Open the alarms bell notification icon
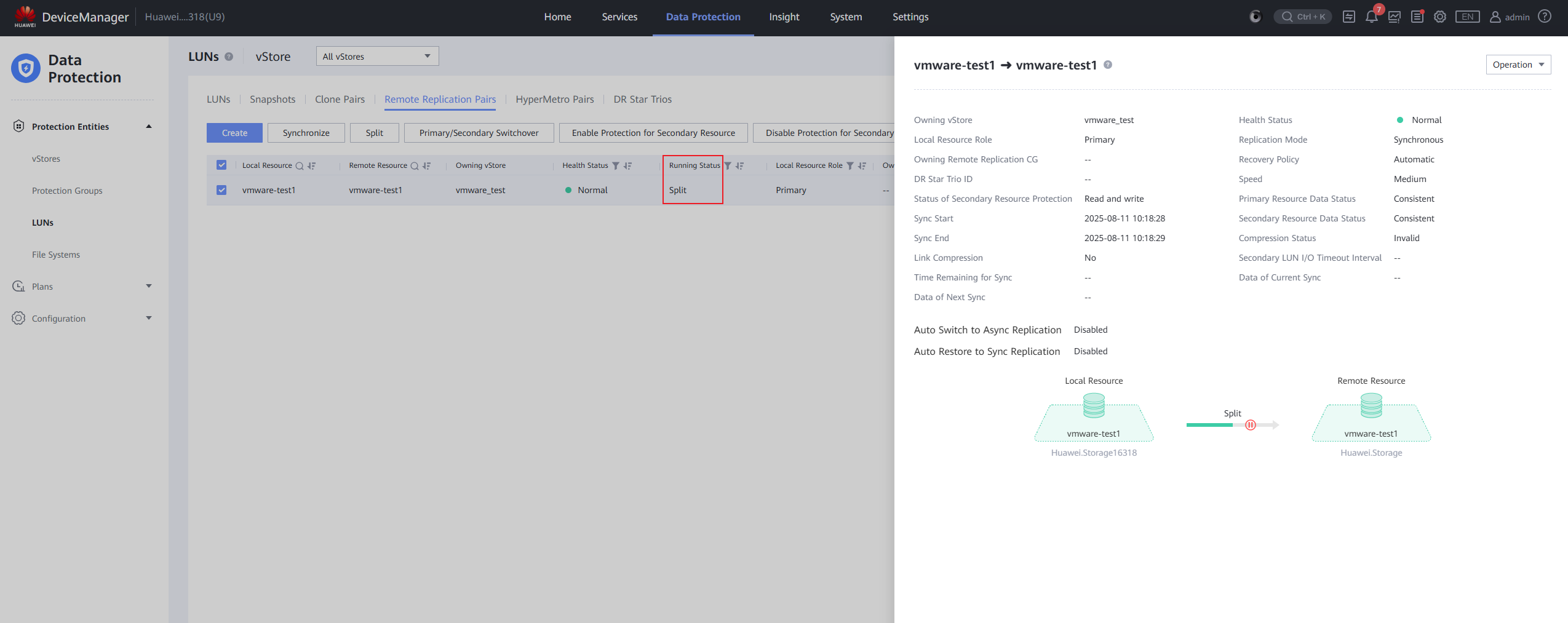This screenshot has width=1568, height=623. pos(1371,17)
